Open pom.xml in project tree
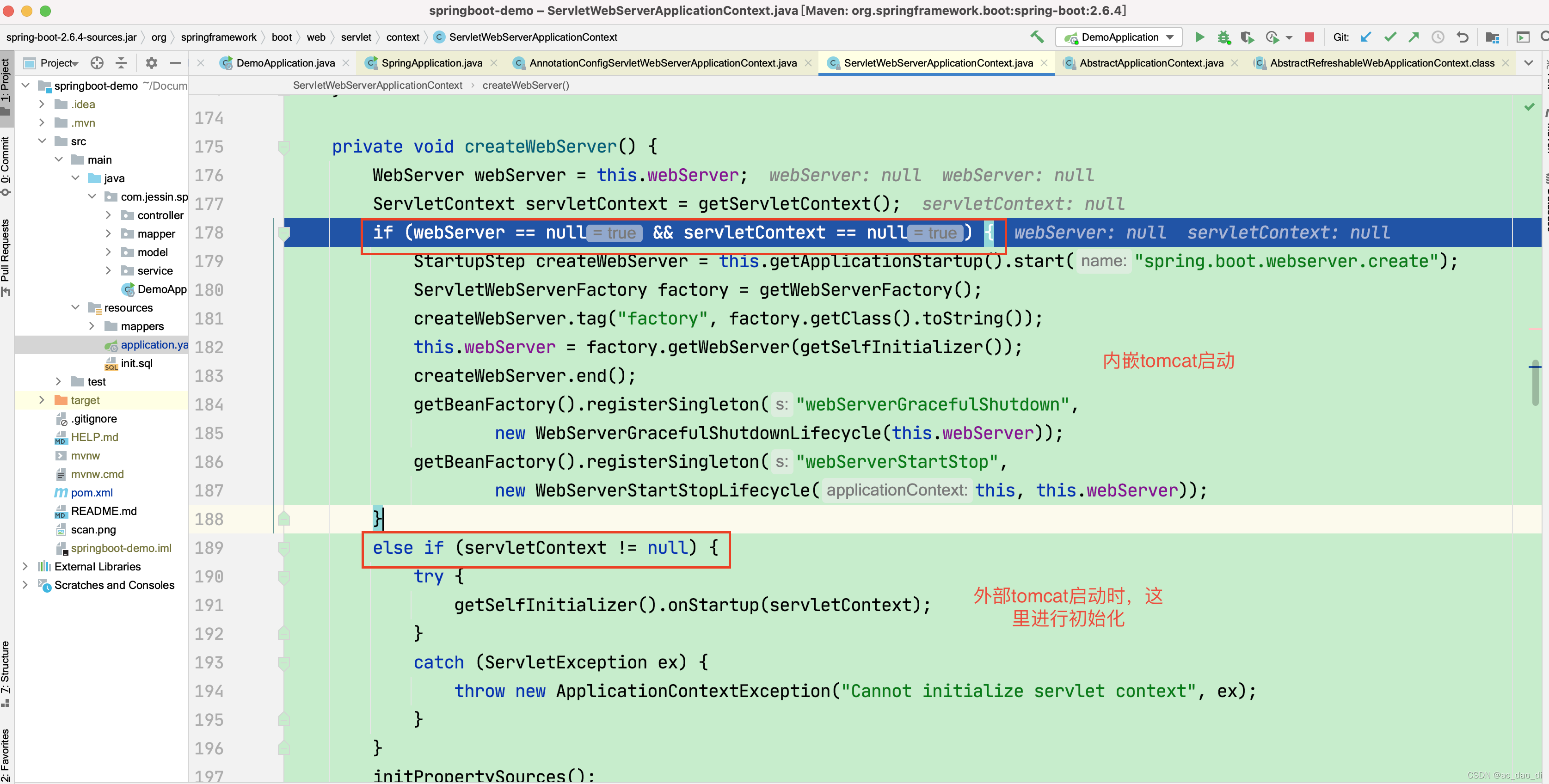1549x784 pixels. 92,493
